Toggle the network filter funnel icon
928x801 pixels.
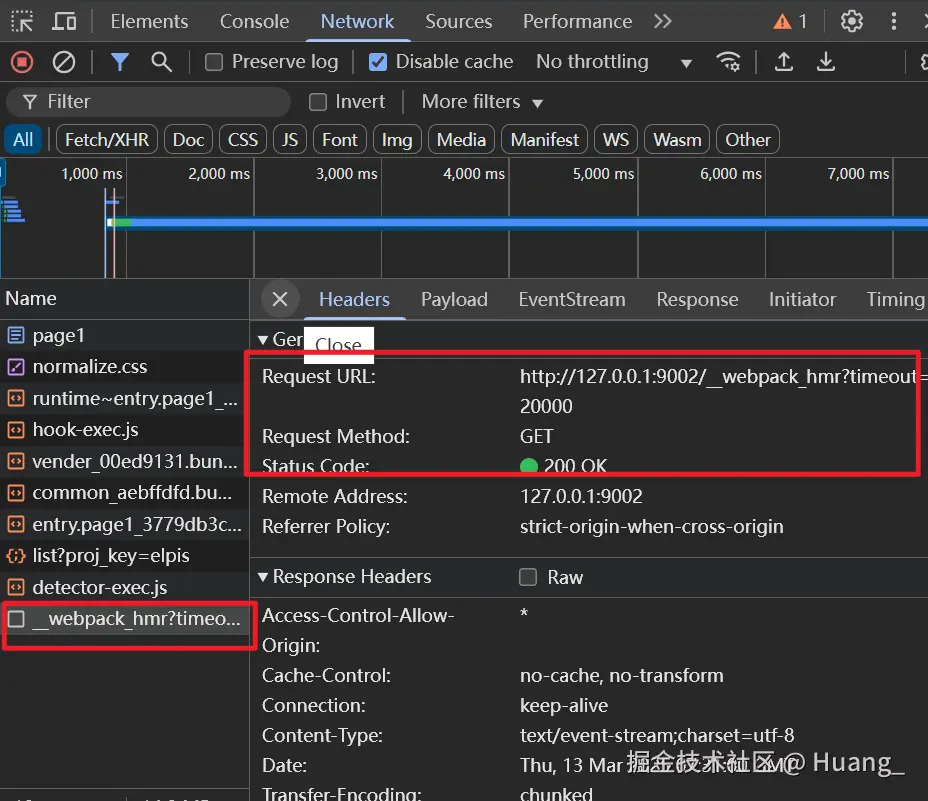click(x=120, y=62)
